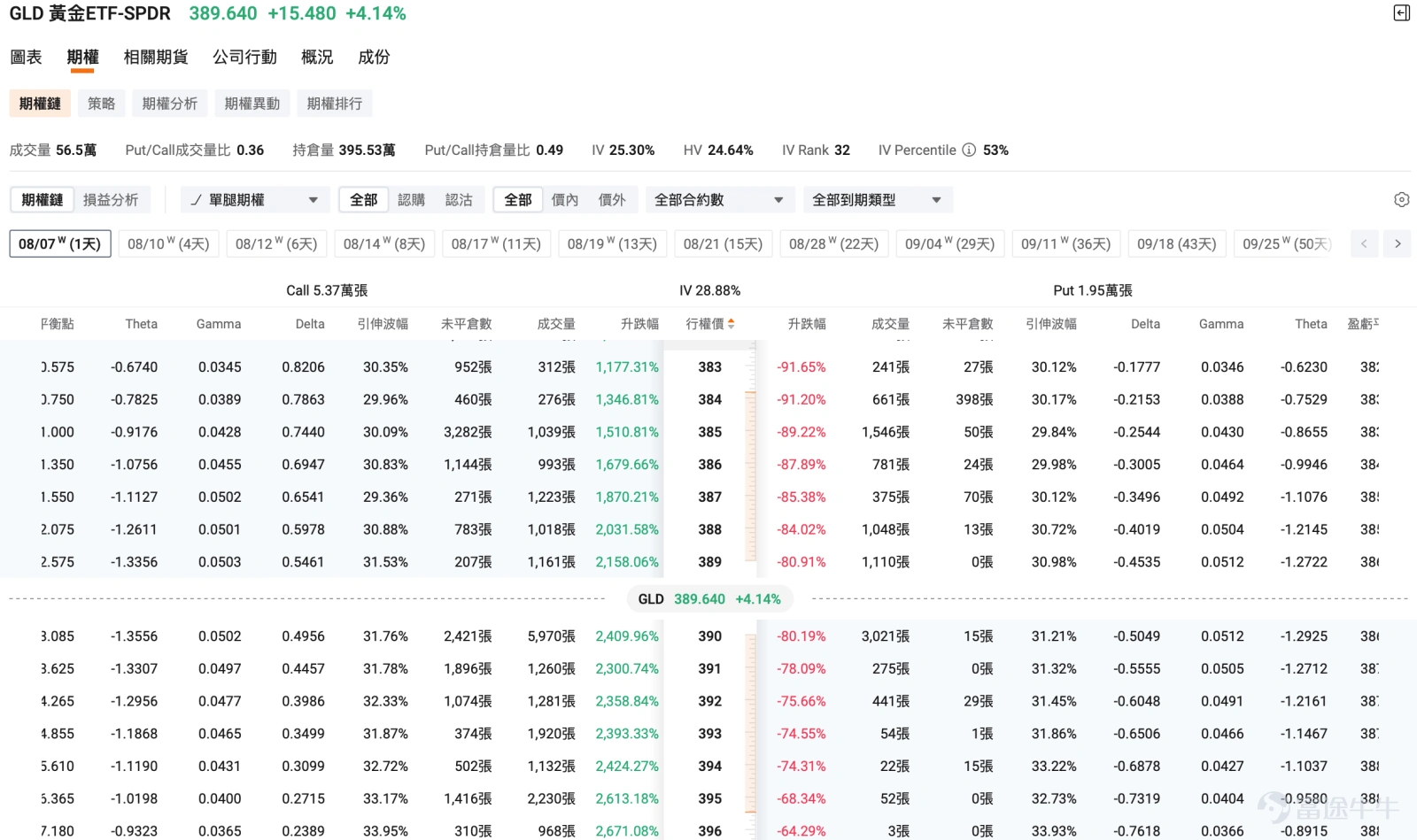Show 全部 calls and puts
Viewport: 1417px width, 840px height.
(363, 200)
